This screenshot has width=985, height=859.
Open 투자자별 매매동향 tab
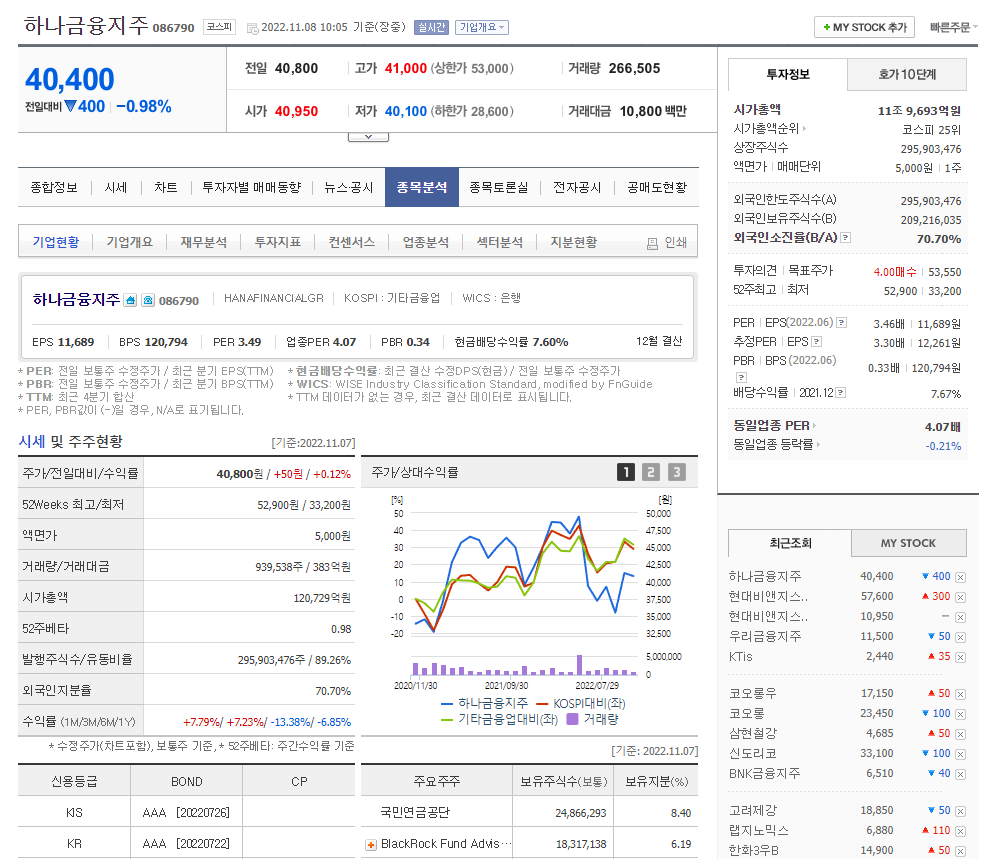pos(251,187)
